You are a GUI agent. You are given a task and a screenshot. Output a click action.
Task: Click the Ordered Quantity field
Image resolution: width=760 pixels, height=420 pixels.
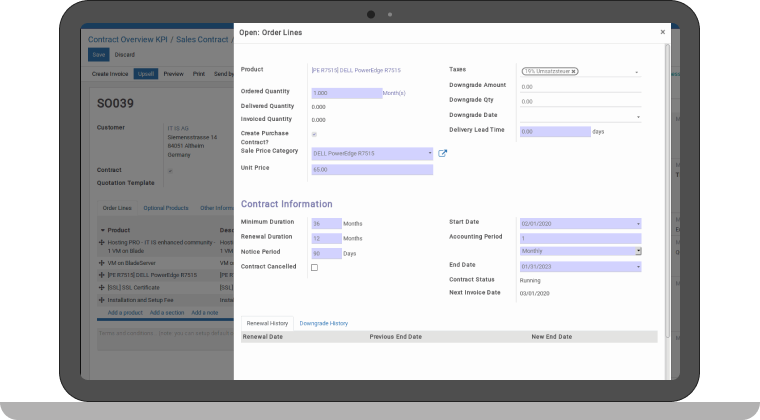click(x=345, y=93)
